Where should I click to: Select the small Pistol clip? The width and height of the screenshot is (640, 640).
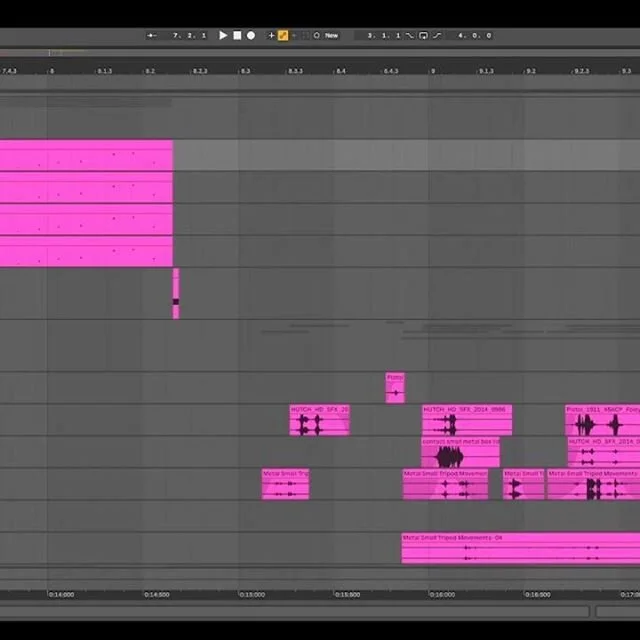tap(395, 387)
